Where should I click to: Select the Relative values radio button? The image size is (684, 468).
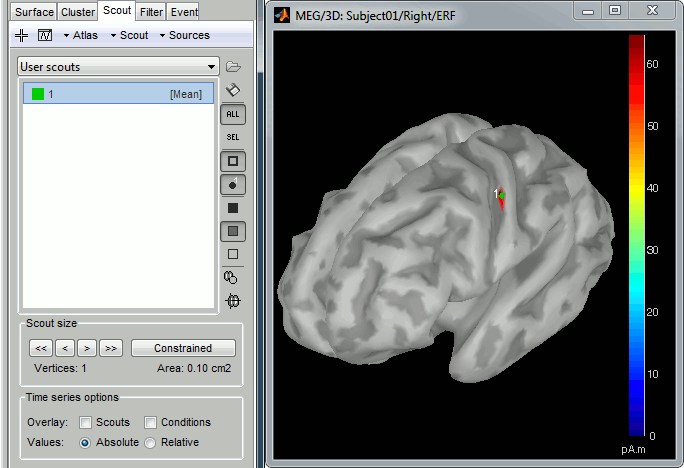point(151,442)
